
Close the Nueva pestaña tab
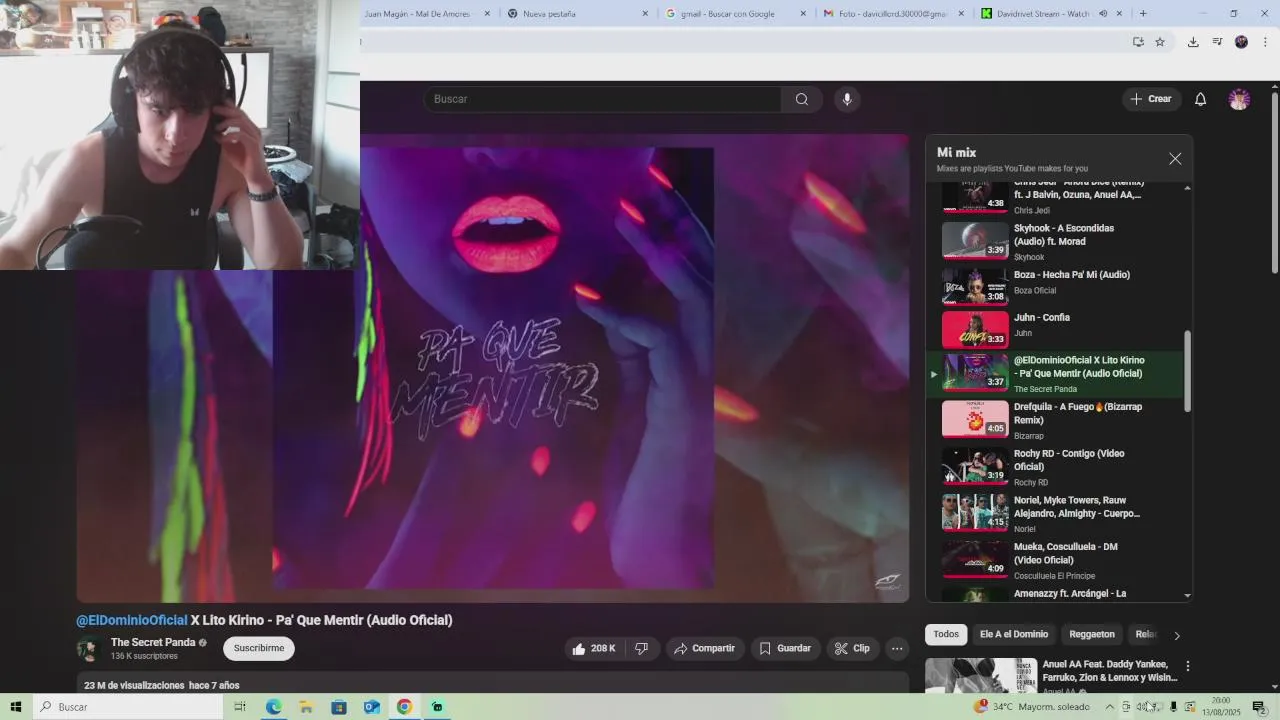(x=645, y=13)
